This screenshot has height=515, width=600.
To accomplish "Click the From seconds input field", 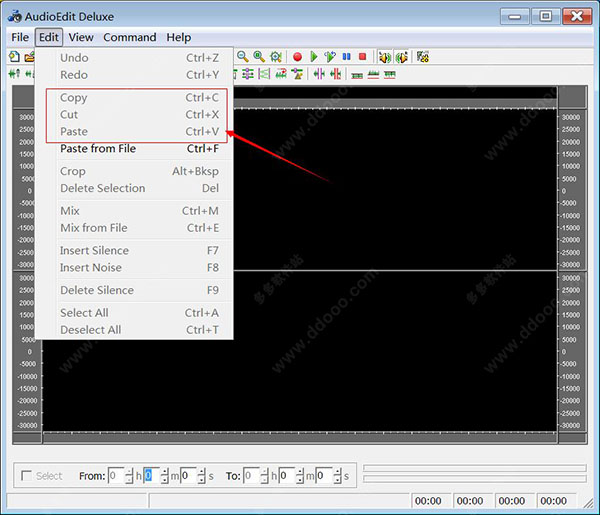I will coord(189,476).
